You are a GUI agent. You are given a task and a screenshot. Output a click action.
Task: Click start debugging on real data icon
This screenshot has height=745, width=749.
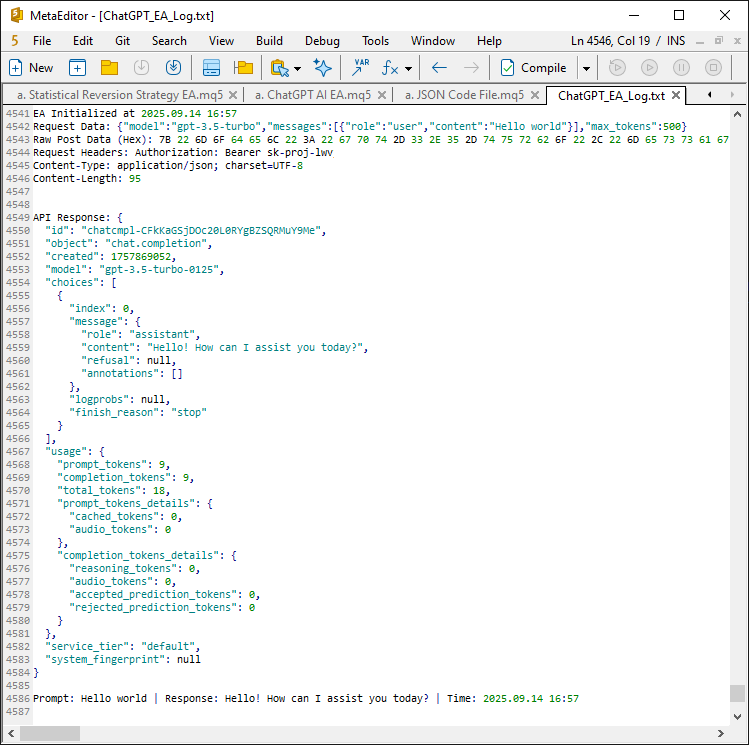click(x=617, y=68)
